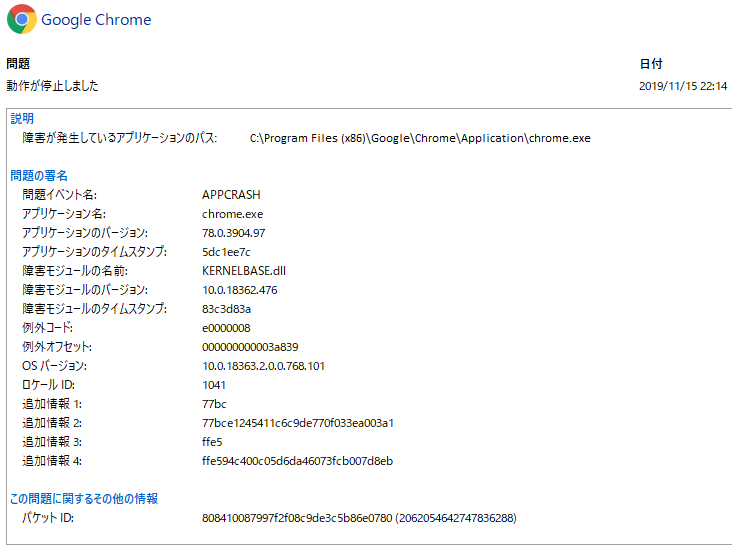Click the 追加情報 4 label

(52, 461)
